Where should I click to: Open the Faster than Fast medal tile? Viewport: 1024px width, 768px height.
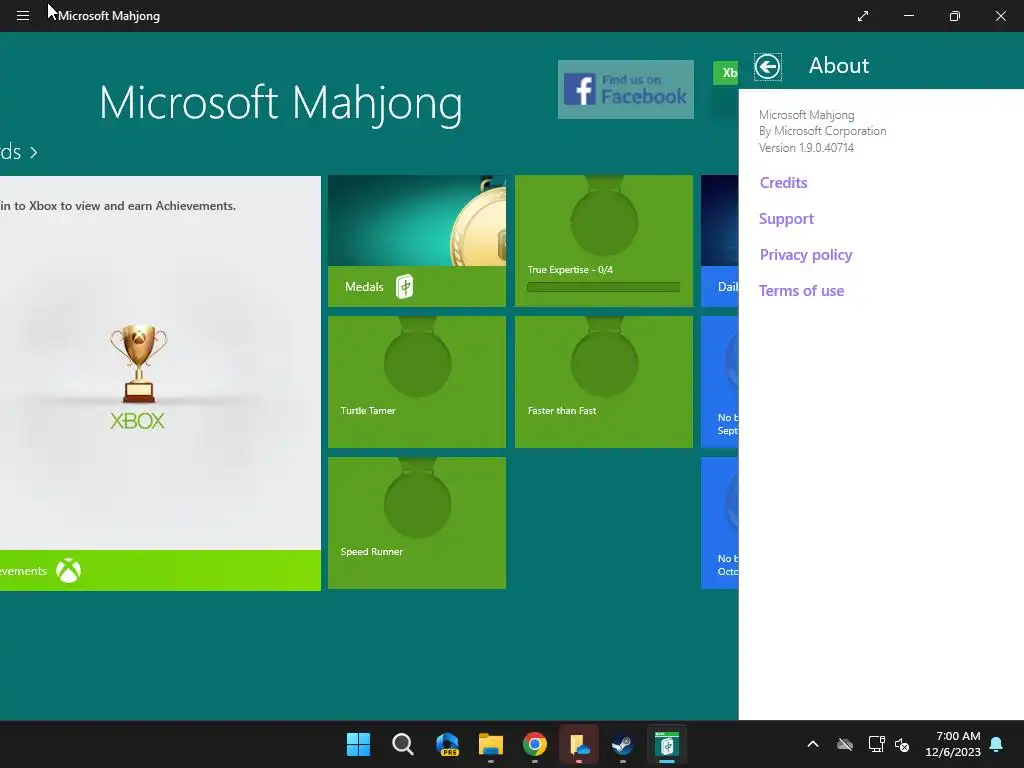[603, 382]
